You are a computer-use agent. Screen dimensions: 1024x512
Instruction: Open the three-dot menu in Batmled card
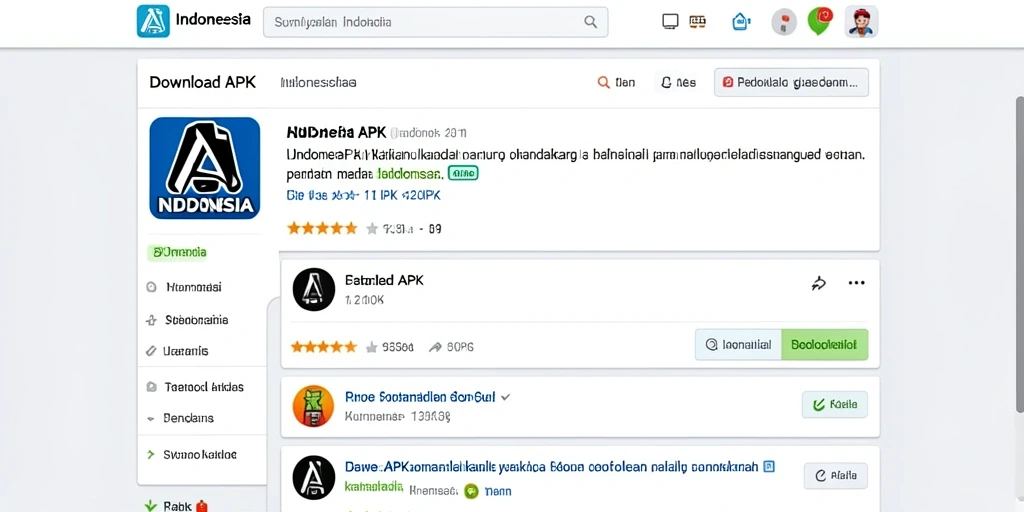(856, 283)
